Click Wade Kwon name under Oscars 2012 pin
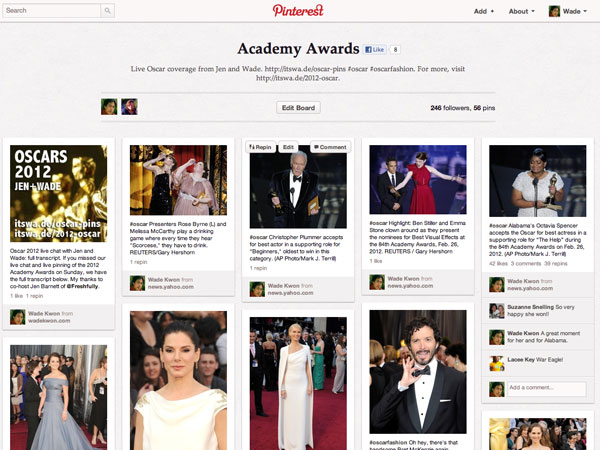The image size is (600, 450). tap(44, 313)
